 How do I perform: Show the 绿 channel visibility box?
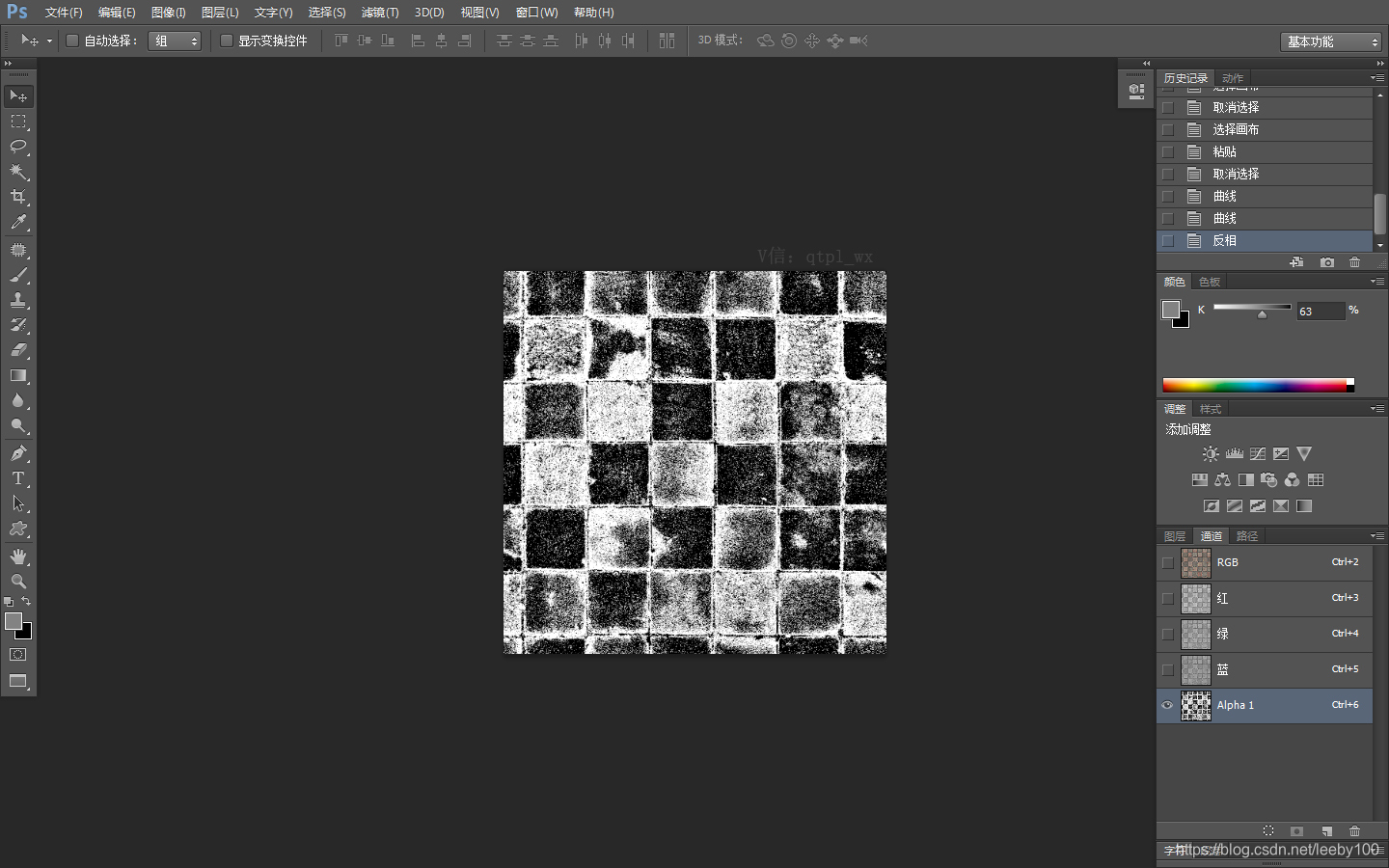click(x=1167, y=634)
